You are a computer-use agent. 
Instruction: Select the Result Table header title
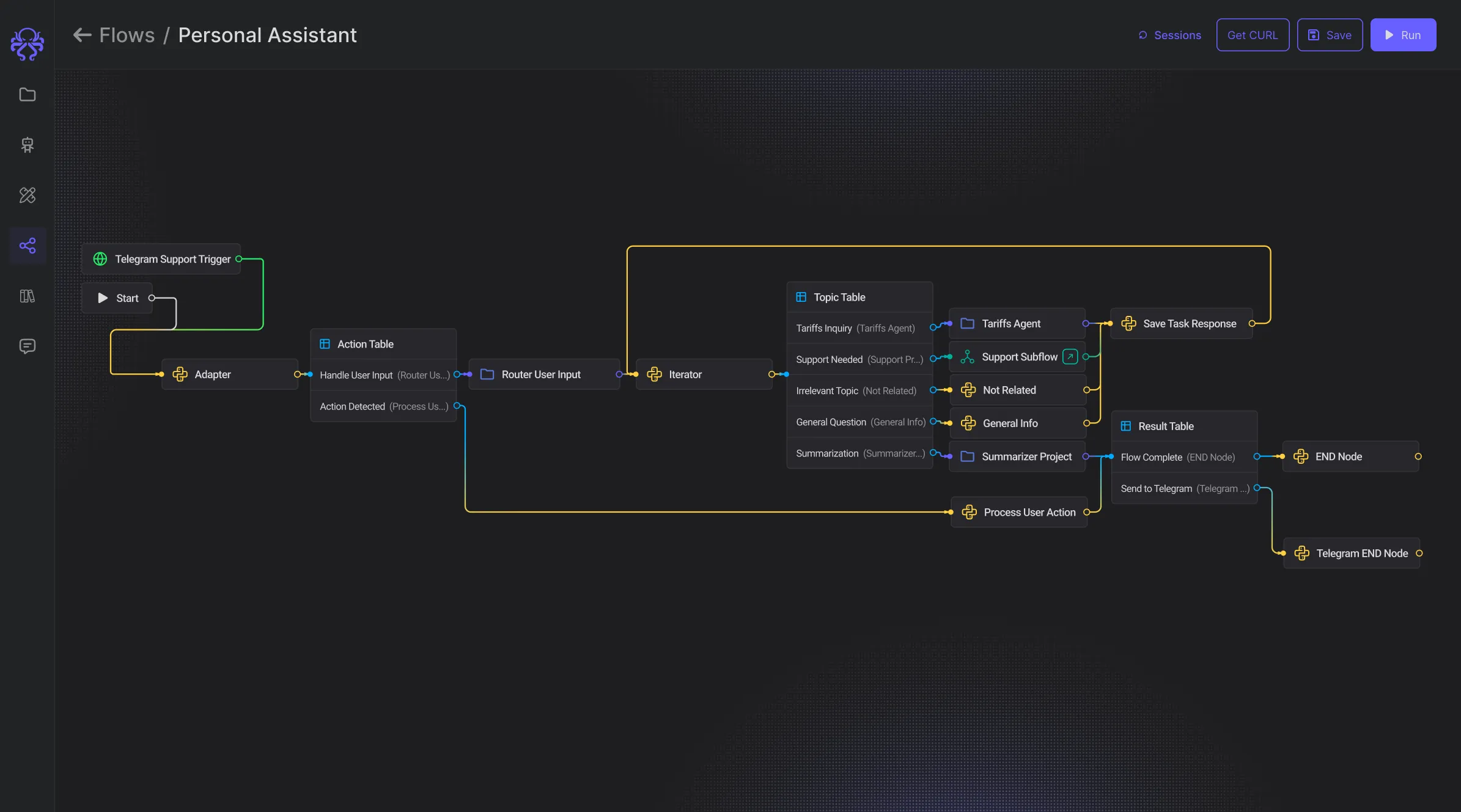point(1166,426)
